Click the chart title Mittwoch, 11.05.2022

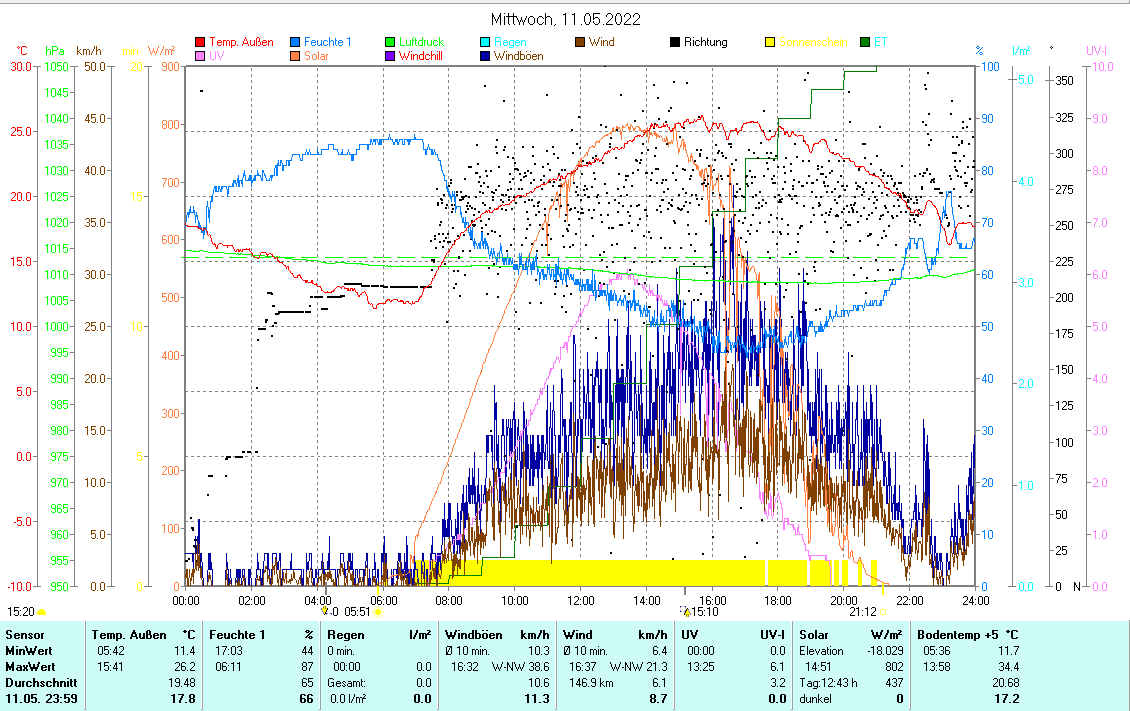[x=565, y=19]
